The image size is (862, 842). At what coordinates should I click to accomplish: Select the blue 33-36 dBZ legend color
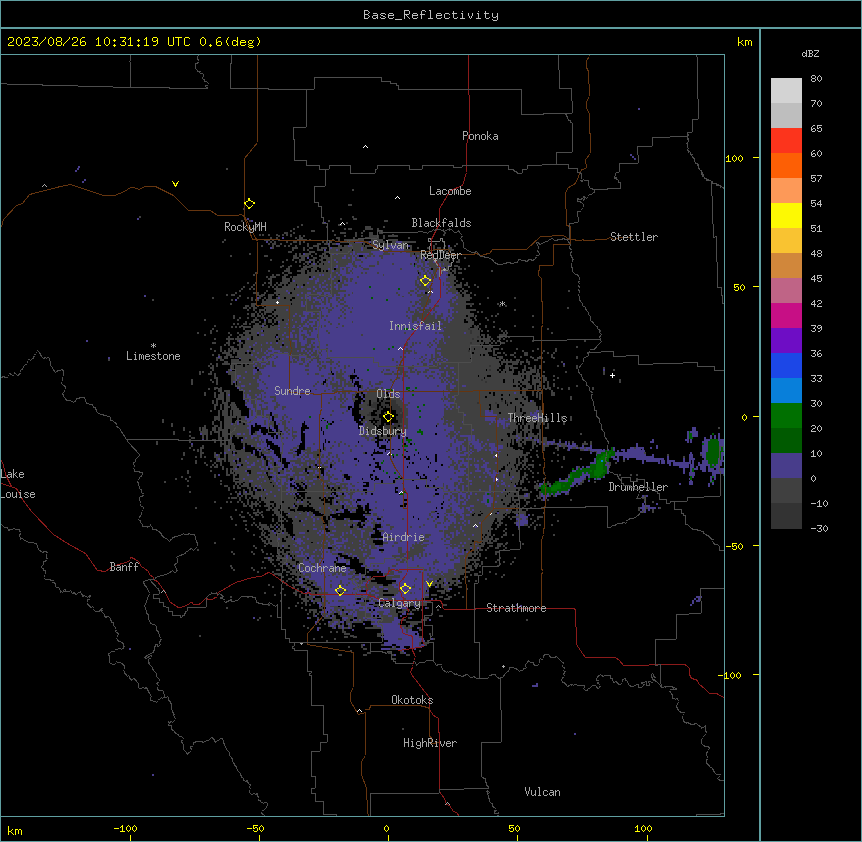click(x=786, y=365)
